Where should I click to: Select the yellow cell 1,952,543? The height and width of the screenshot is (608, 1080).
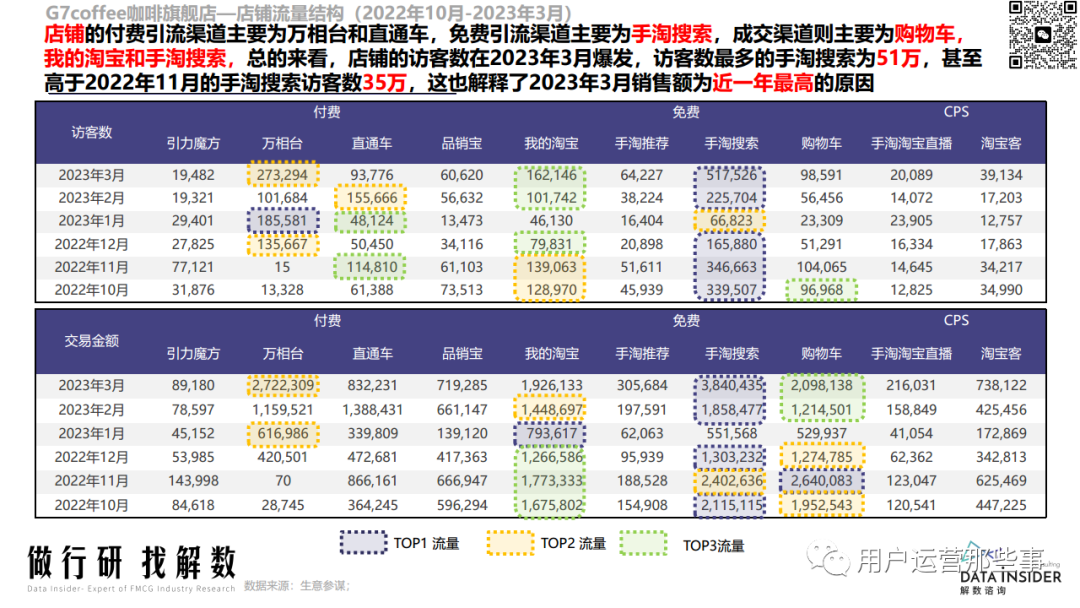tap(821, 505)
